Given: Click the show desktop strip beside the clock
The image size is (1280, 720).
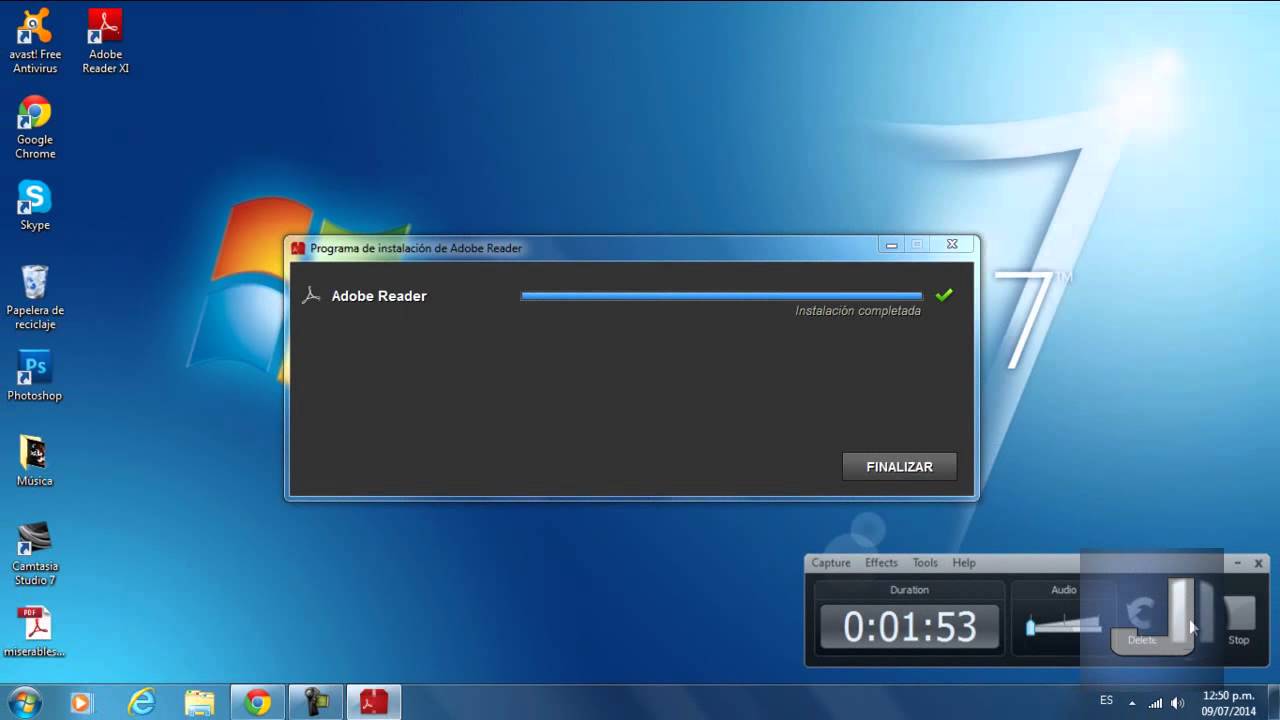Looking at the screenshot, I should [x=1272, y=703].
